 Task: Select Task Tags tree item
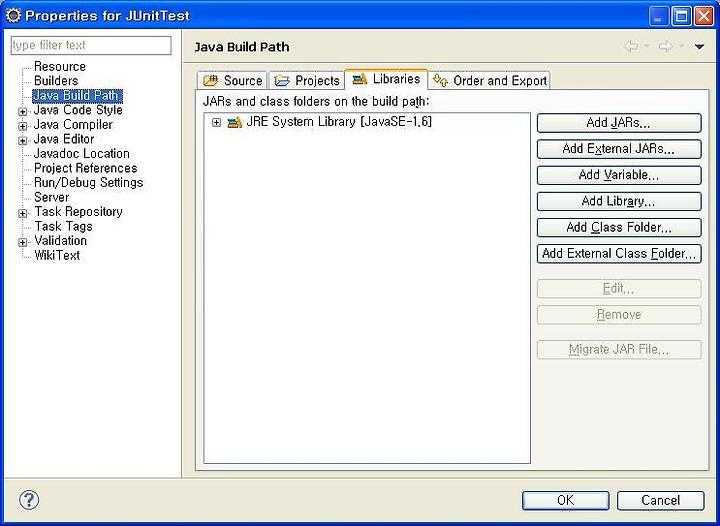coord(63,226)
